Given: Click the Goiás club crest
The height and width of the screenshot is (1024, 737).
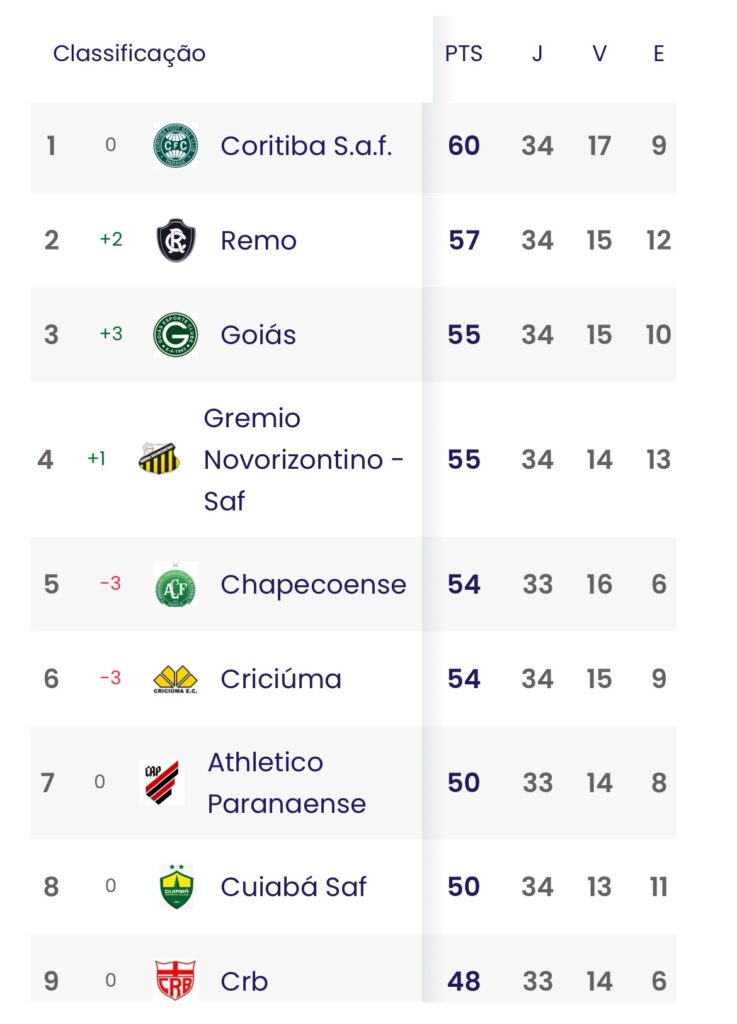Looking at the screenshot, I should click(175, 335).
